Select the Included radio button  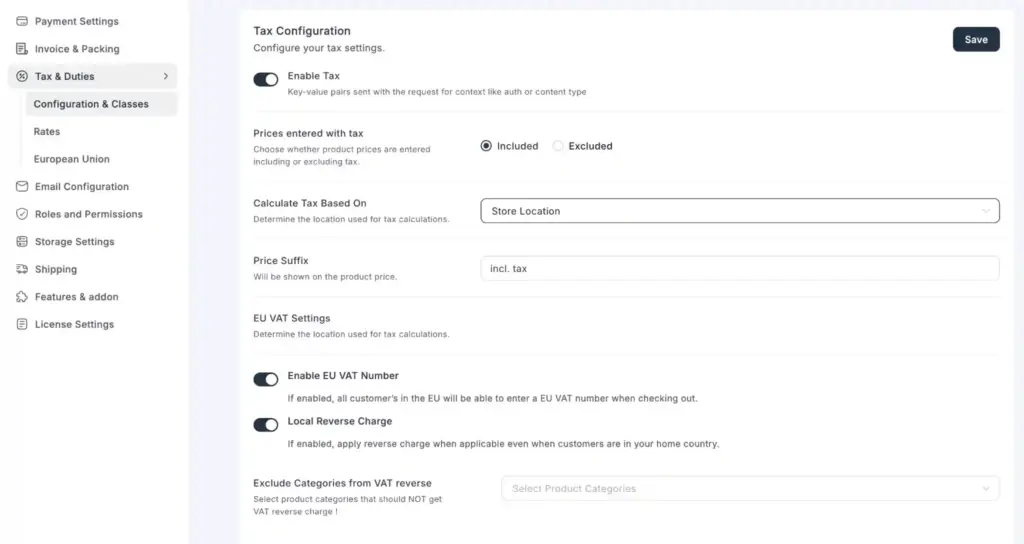pos(486,146)
